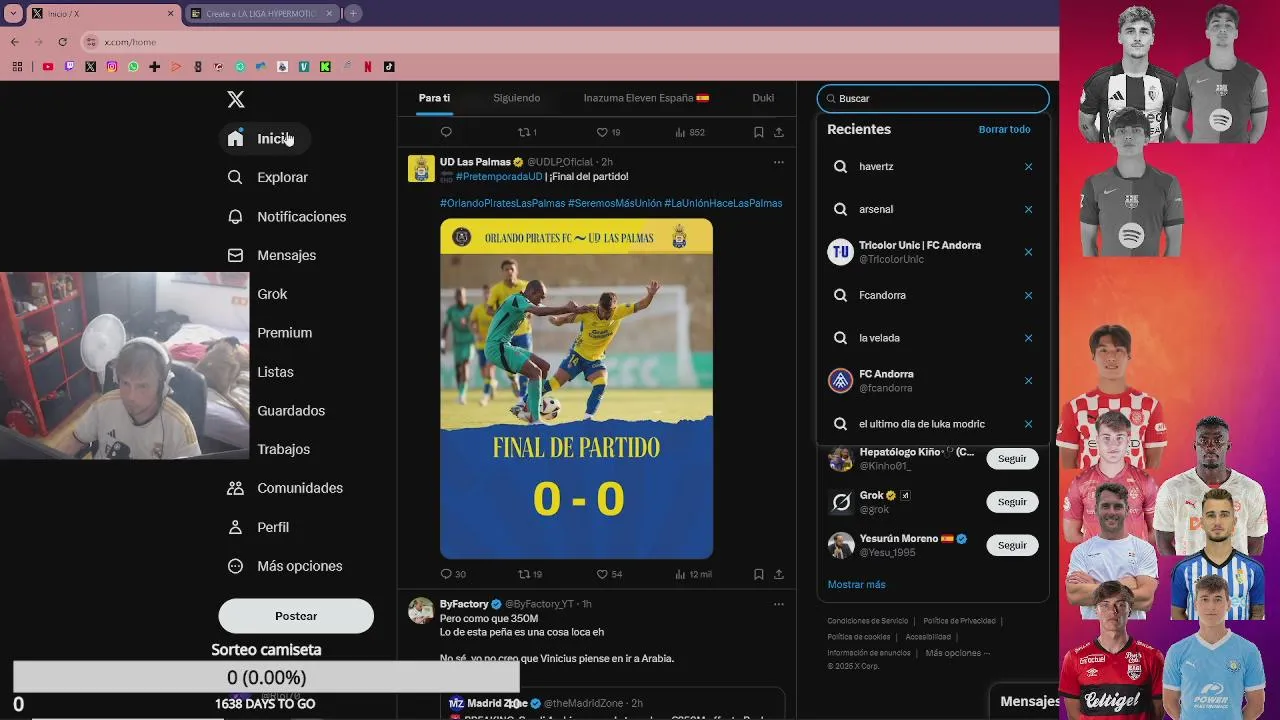This screenshot has height=720, width=1280.
Task: Bookmark the UD Las Palmas post
Action: tap(758, 574)
